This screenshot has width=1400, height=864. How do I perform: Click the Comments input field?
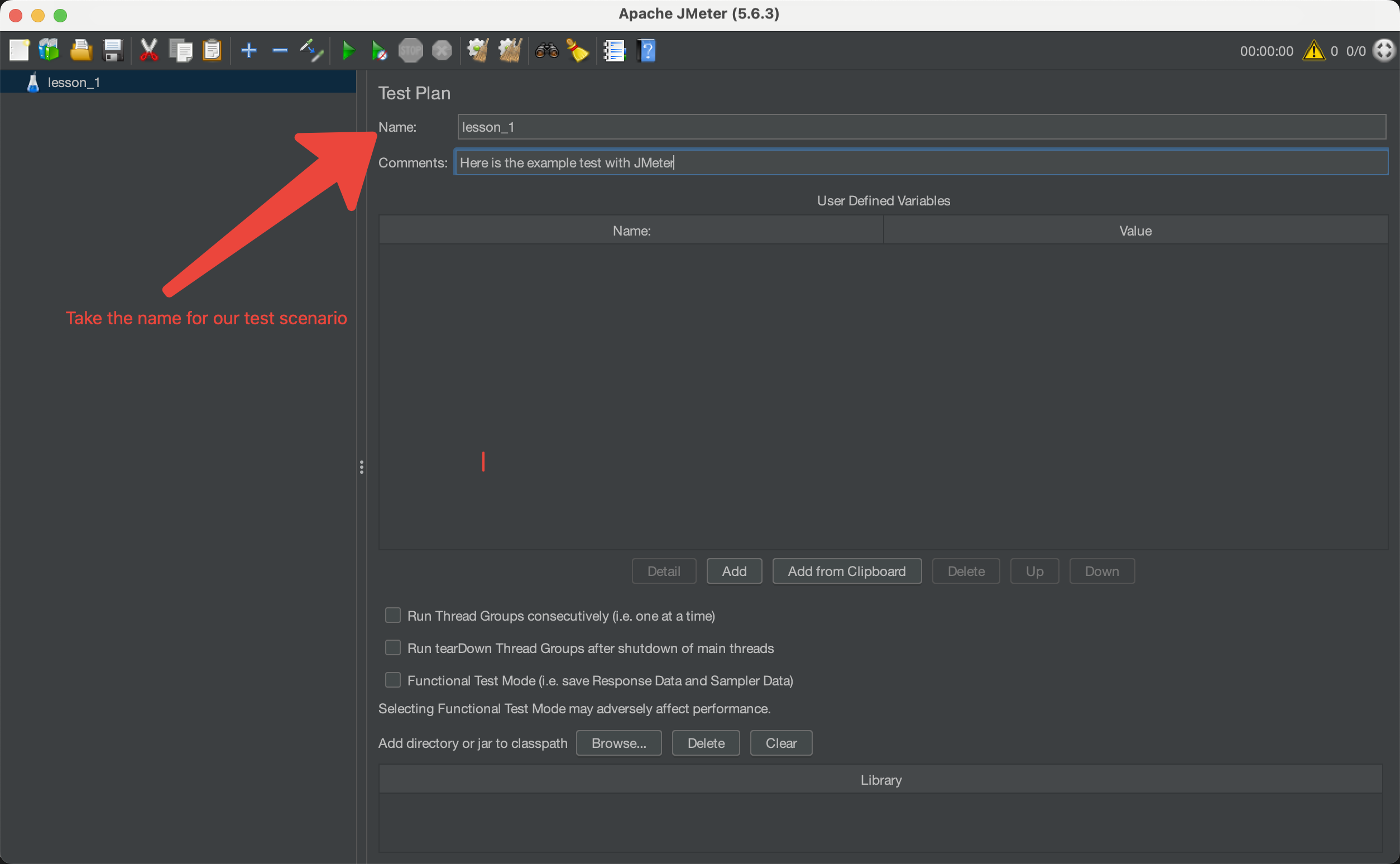pyautogui.click(x=921, y=162)
